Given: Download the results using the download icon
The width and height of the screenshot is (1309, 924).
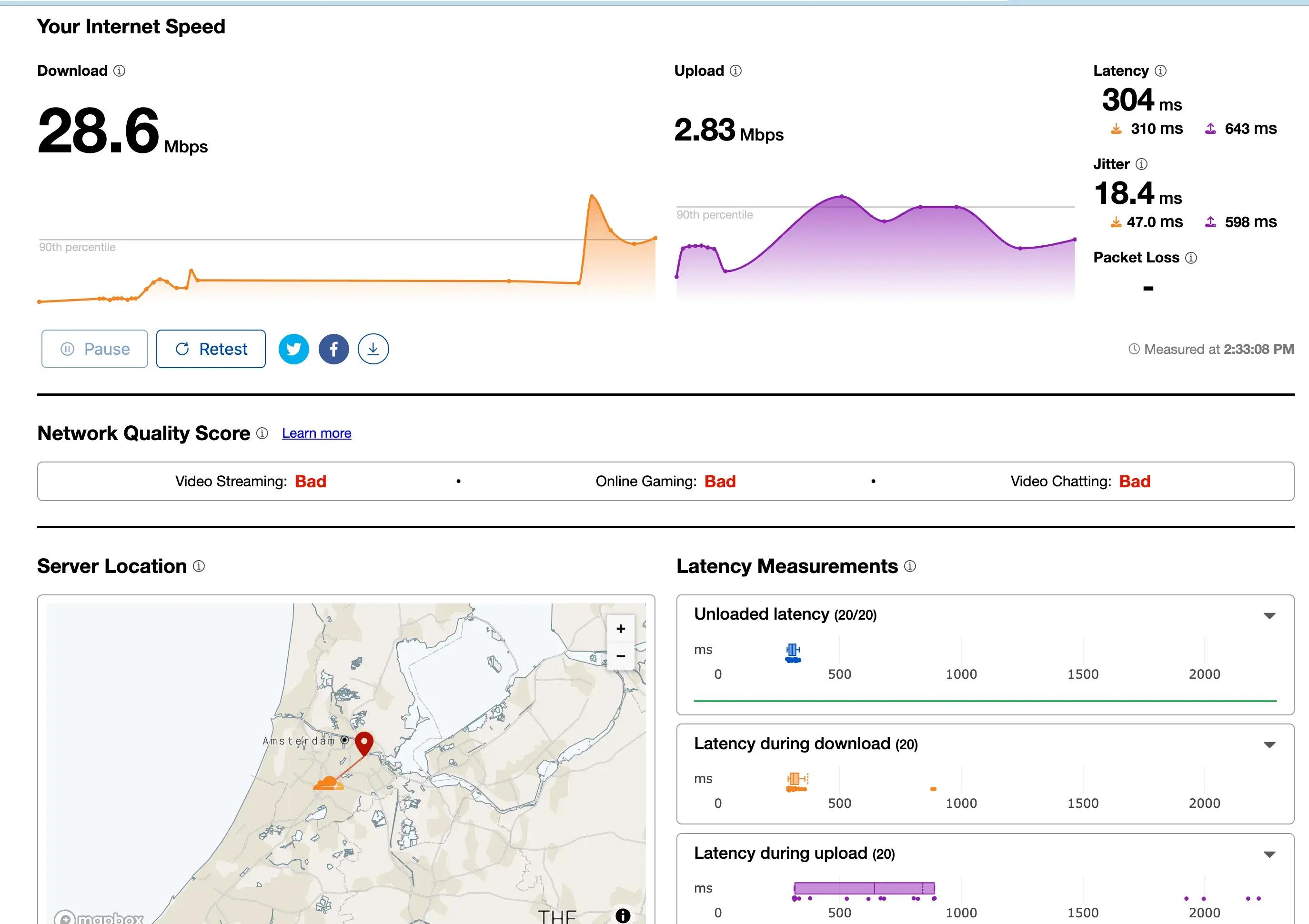Looking at the screenshot, I should [373, 349].
